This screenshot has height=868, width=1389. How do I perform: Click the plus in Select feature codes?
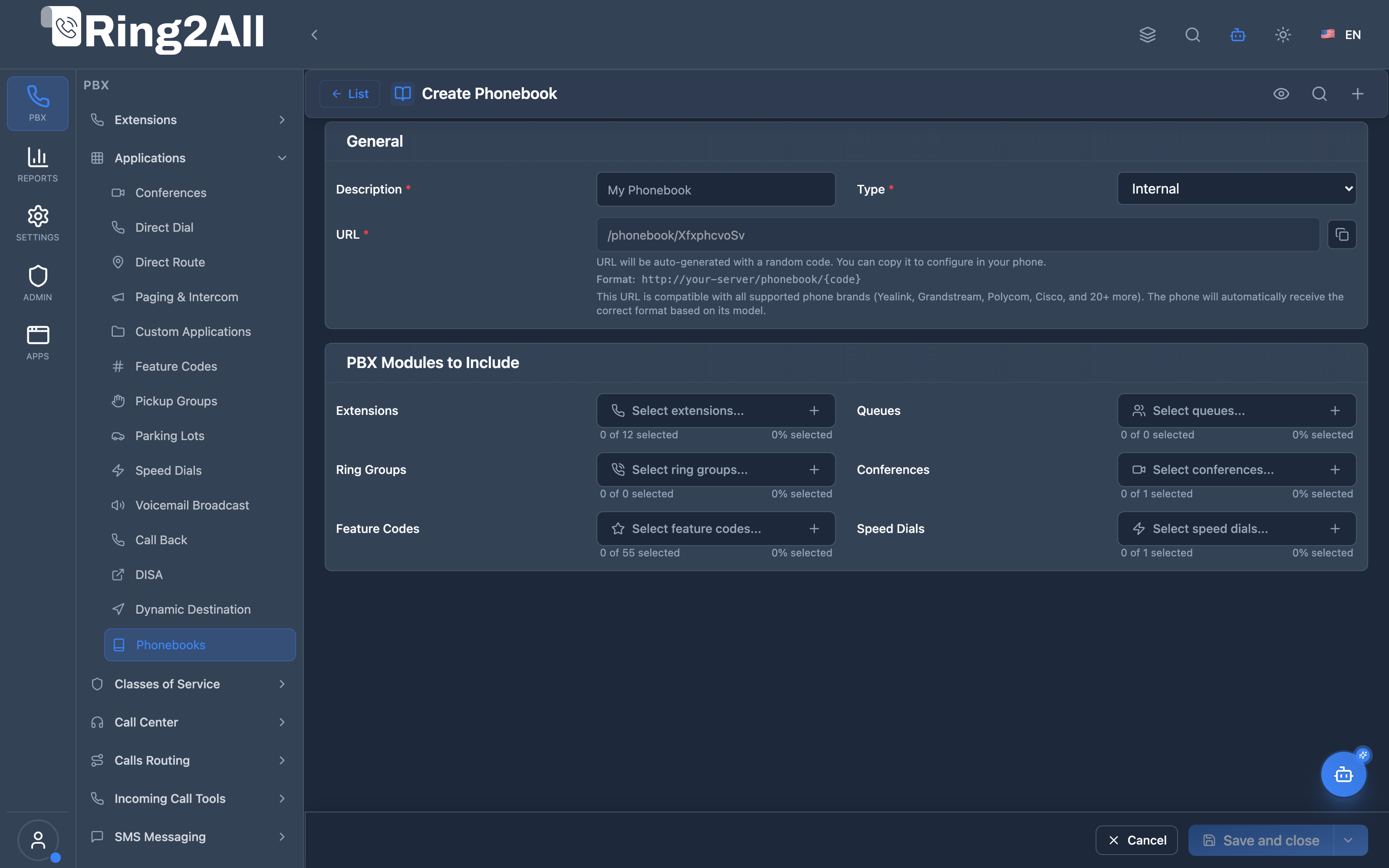[814, 529]
